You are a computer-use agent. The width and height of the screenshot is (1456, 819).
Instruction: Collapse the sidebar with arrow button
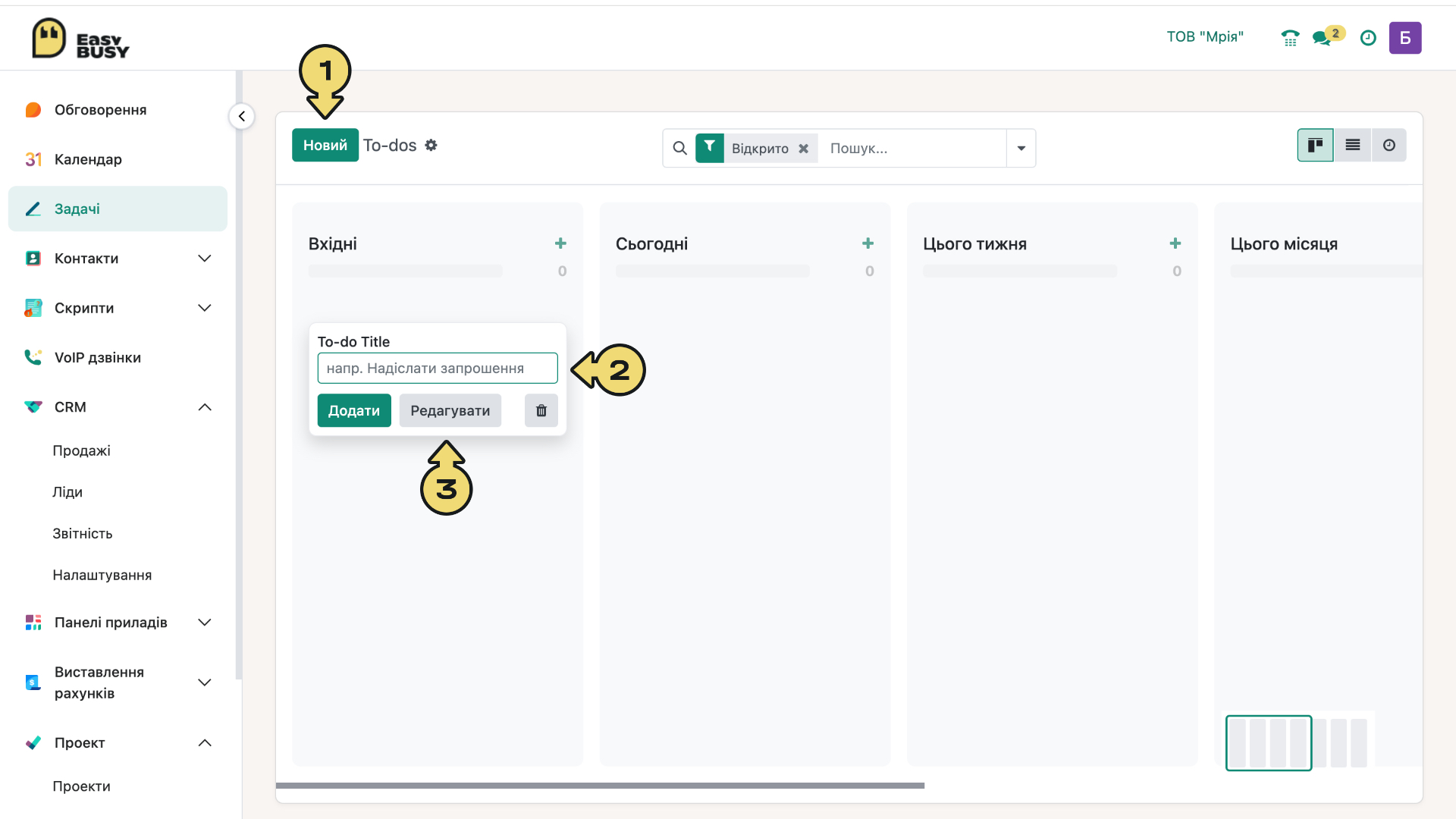[x=241, y=116]
